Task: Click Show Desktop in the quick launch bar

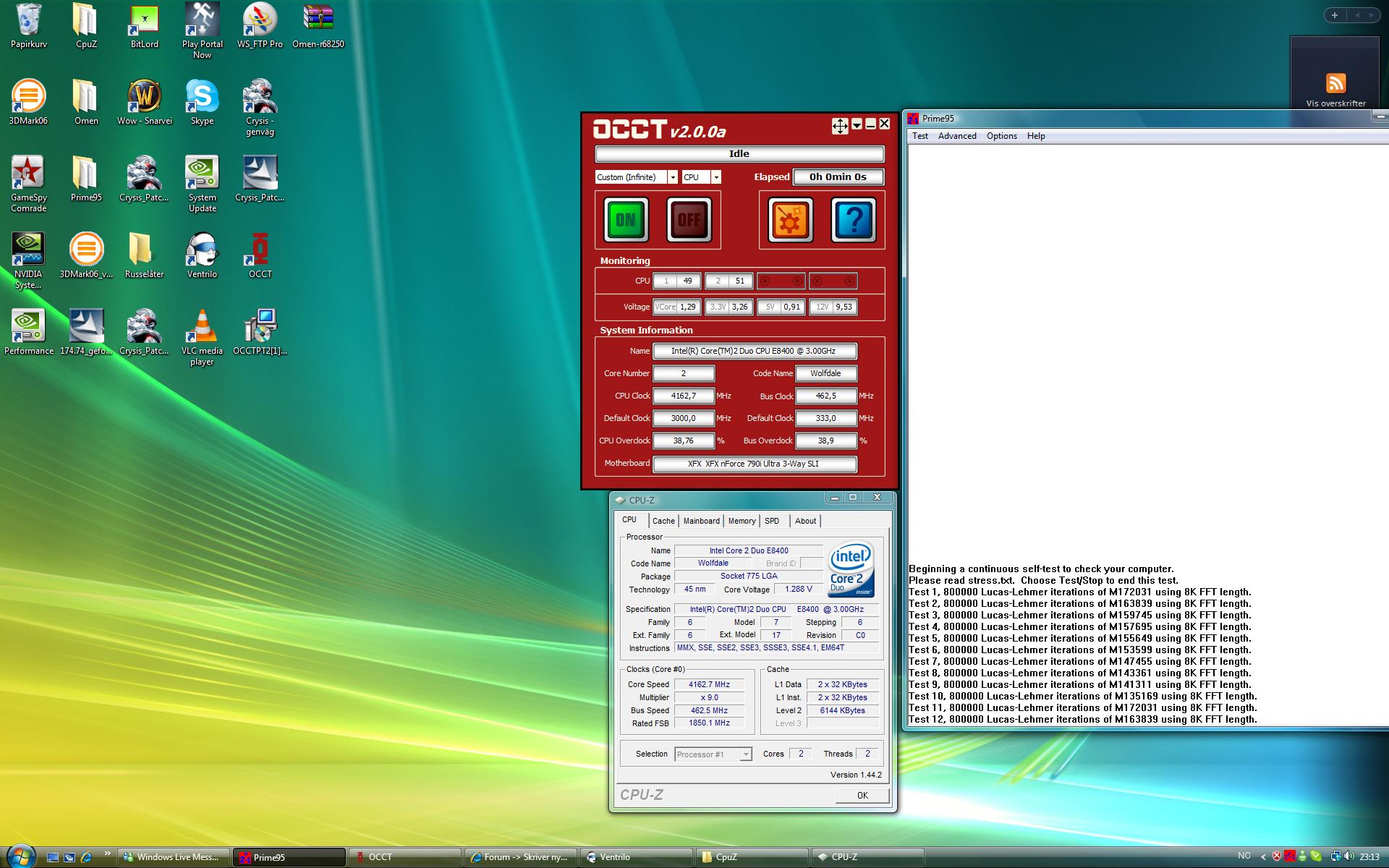Action: click(53, 857)
